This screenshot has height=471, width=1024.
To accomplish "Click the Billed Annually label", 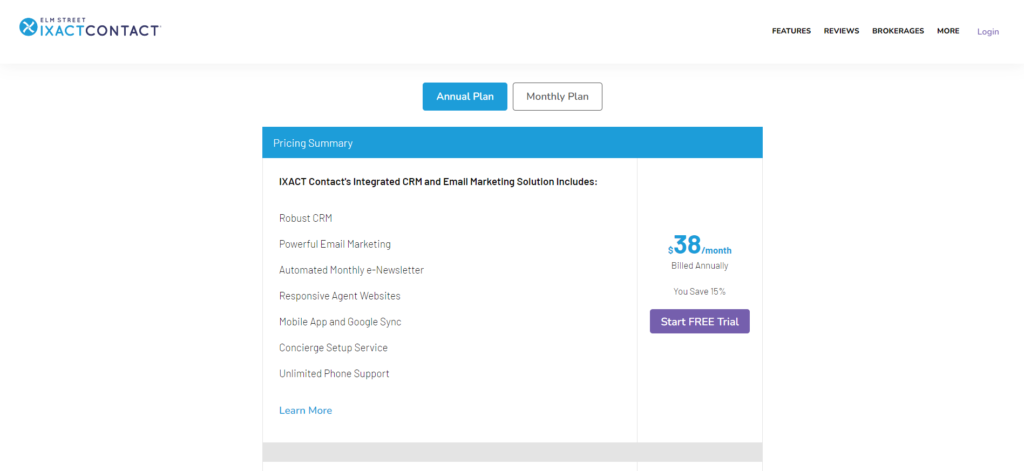I will (699, 266).
